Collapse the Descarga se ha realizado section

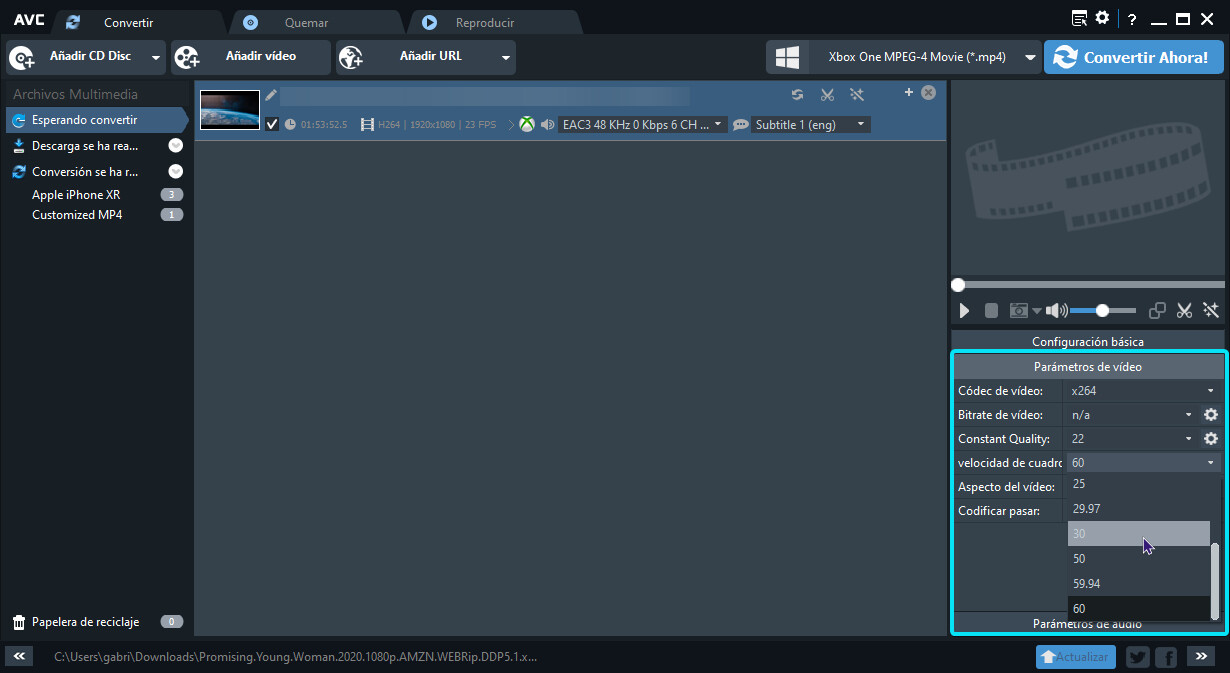point(176,145)
